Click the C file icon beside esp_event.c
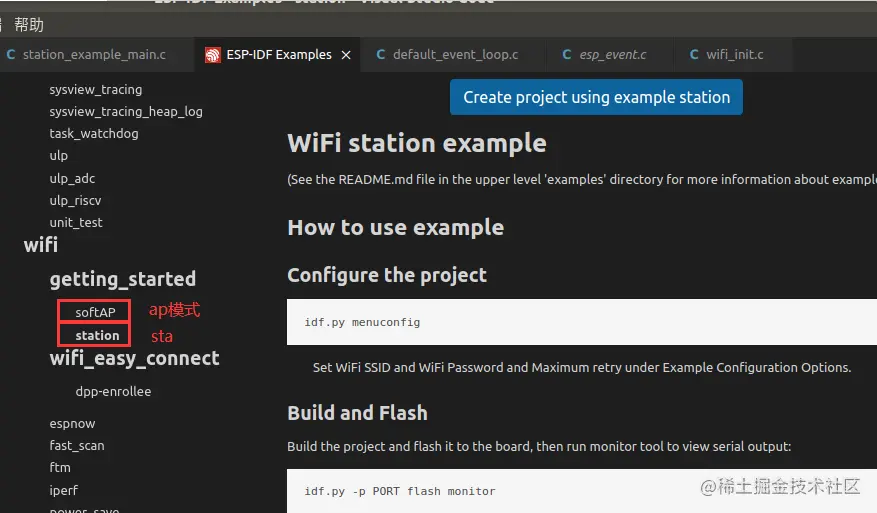The image size is (877, 513). (567, 55)
